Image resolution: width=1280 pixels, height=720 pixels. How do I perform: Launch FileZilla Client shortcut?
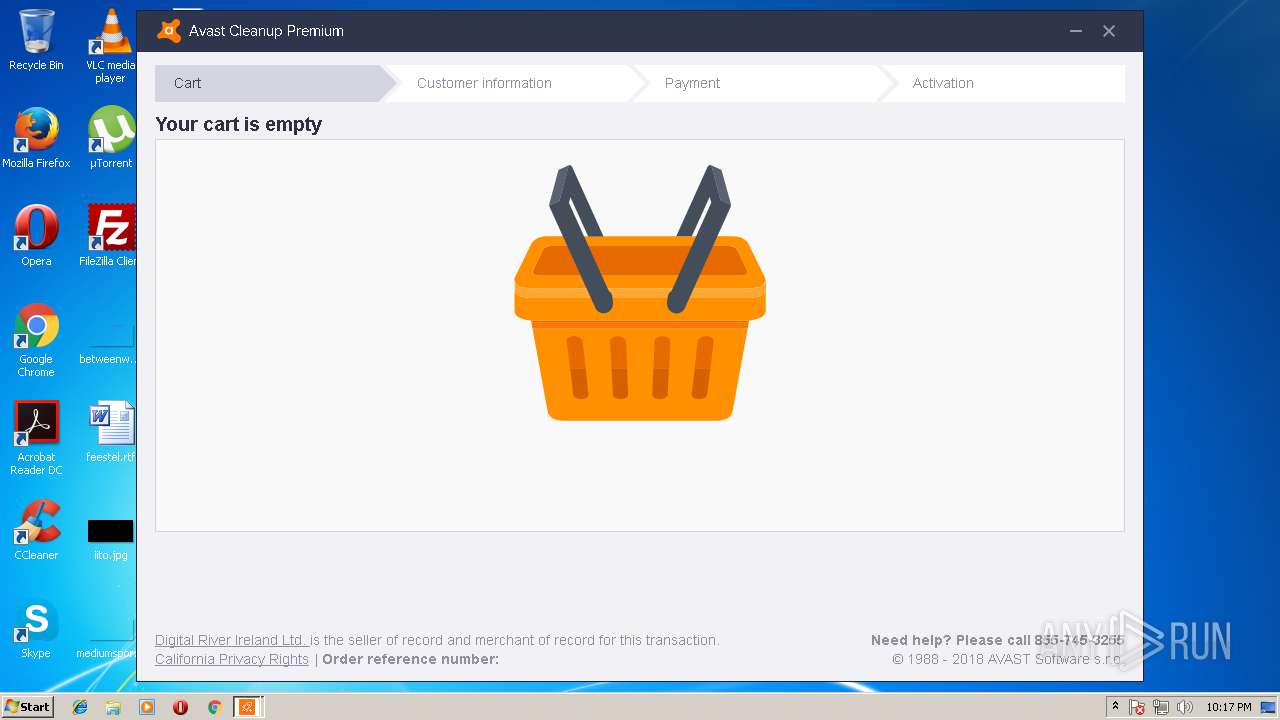tap(110, 236)
